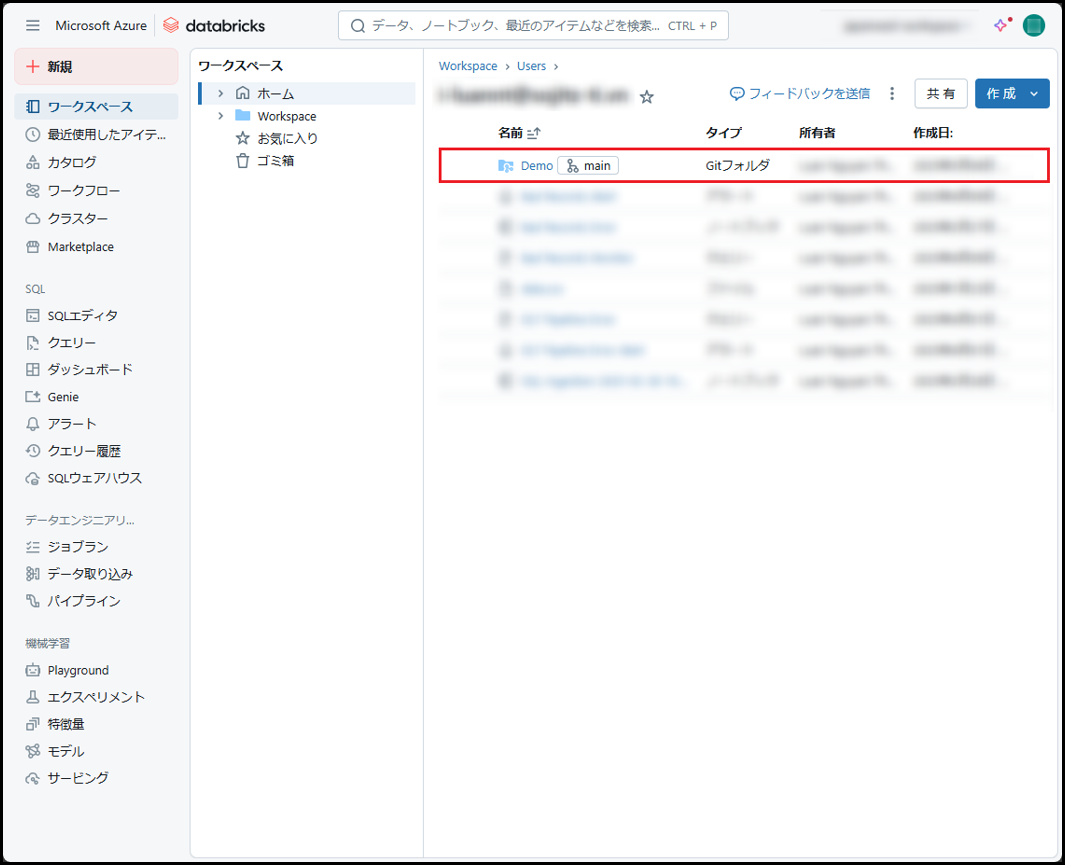Open クエリー from sidebar
The height and width of the screenshot is (865, 1065).
[x=96, y=343]
